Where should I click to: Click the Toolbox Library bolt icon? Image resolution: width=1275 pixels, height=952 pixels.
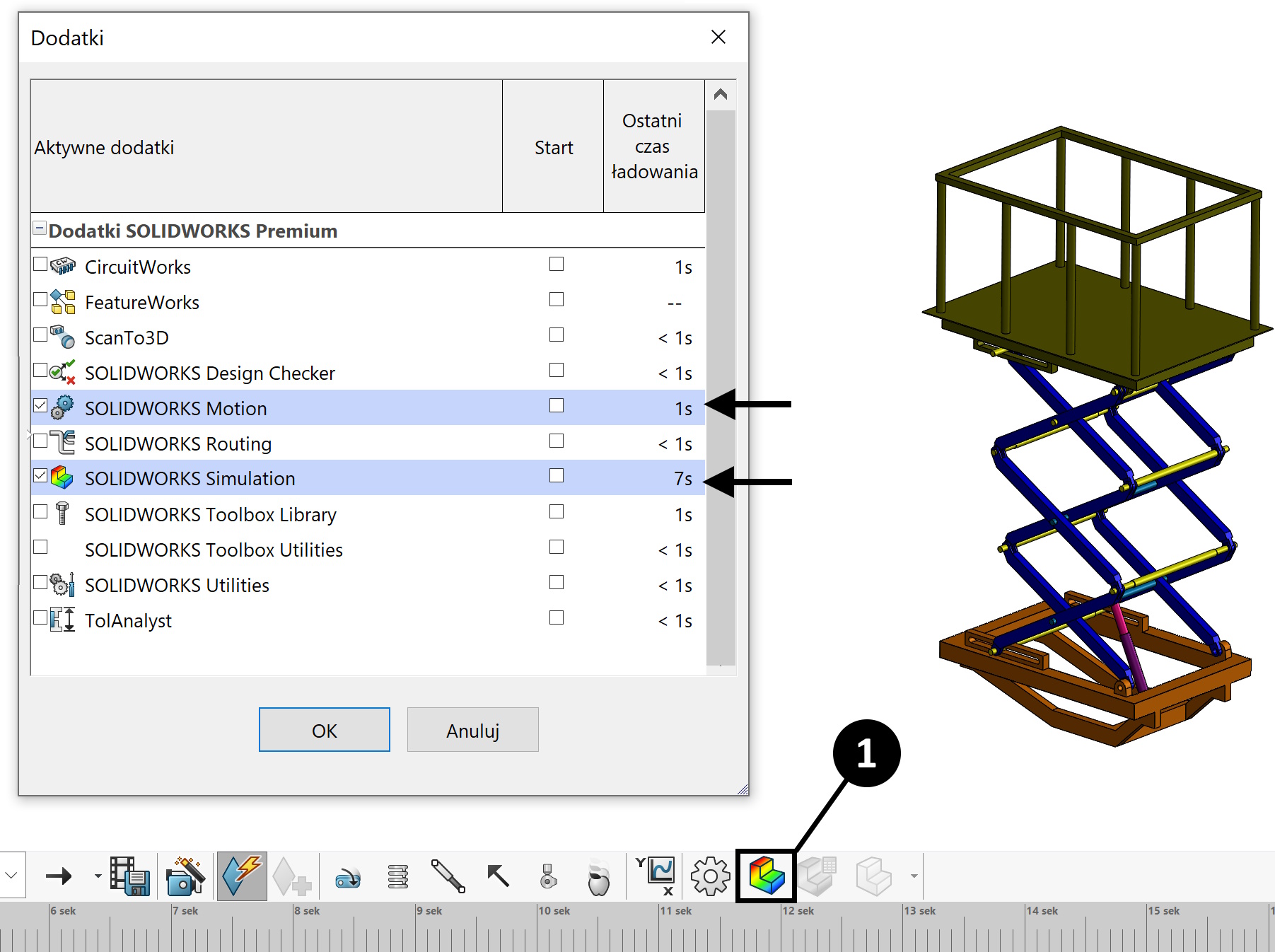(62, 513)
